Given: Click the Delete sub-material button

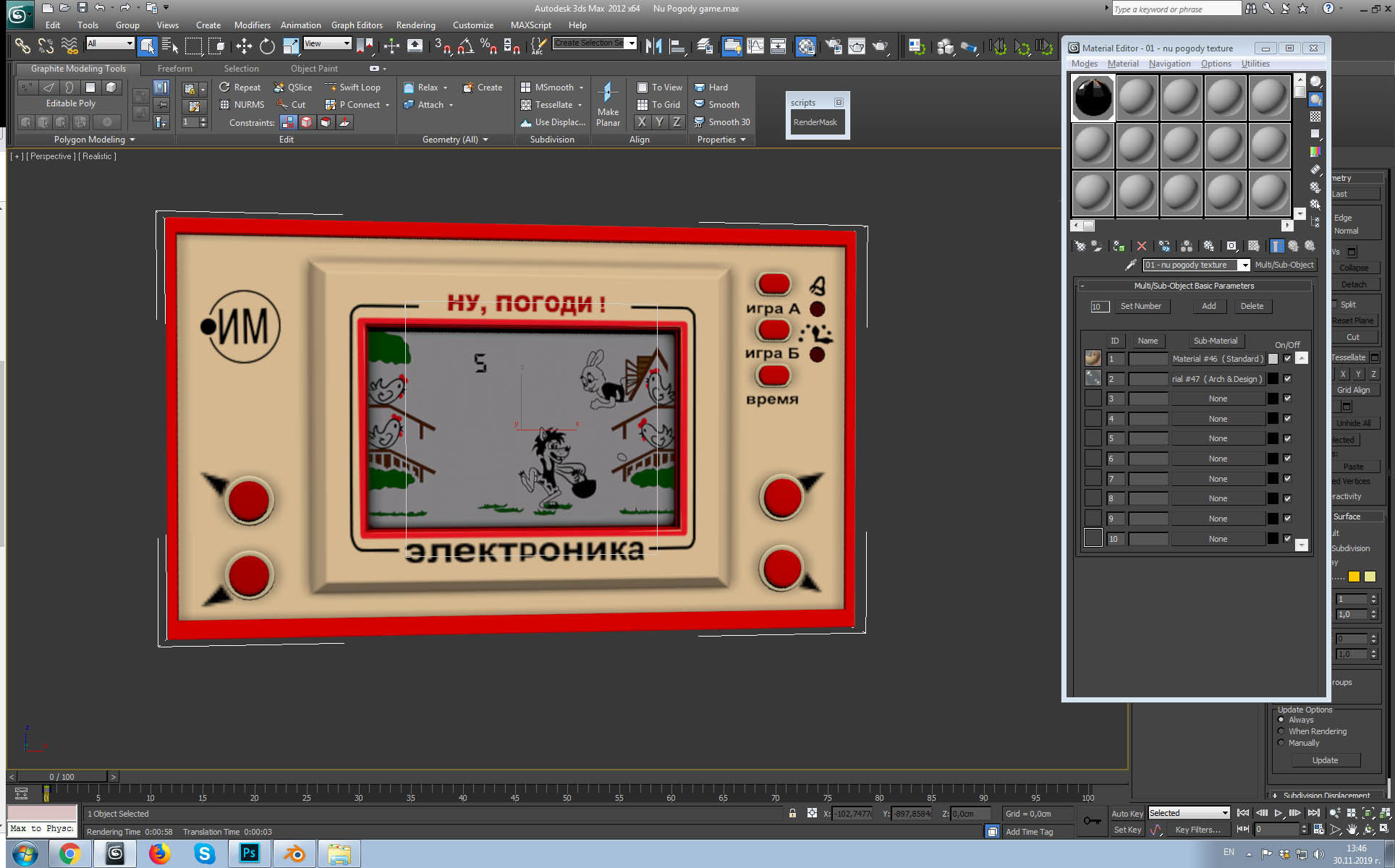Looking at the screenshot, I should tap(1252, 306).
